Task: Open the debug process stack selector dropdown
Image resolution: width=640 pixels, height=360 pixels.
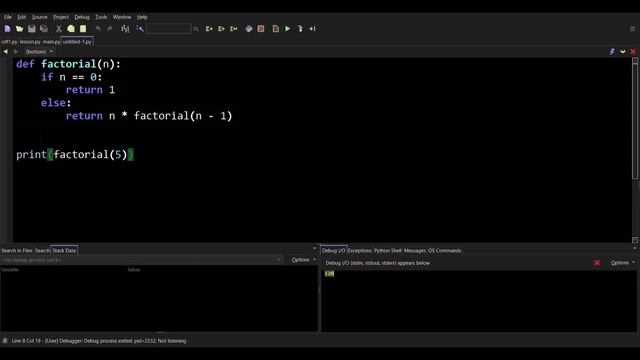Action: pos(141,260)
